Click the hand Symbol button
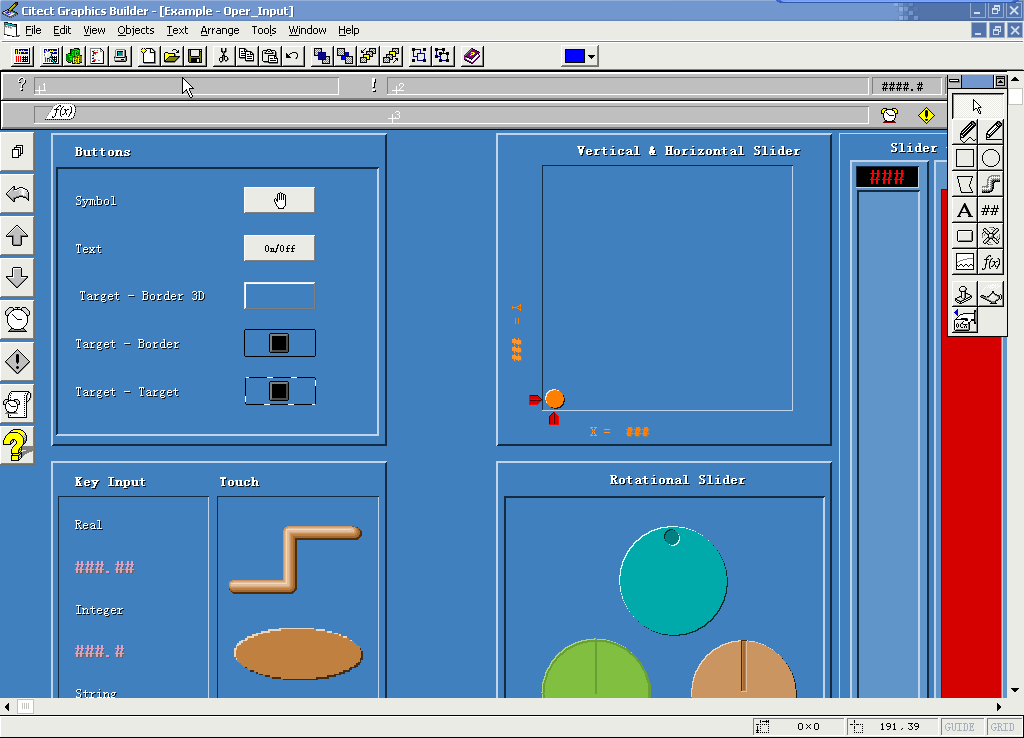This screenshot has height=738, width=1024. (x=280, y=200)
